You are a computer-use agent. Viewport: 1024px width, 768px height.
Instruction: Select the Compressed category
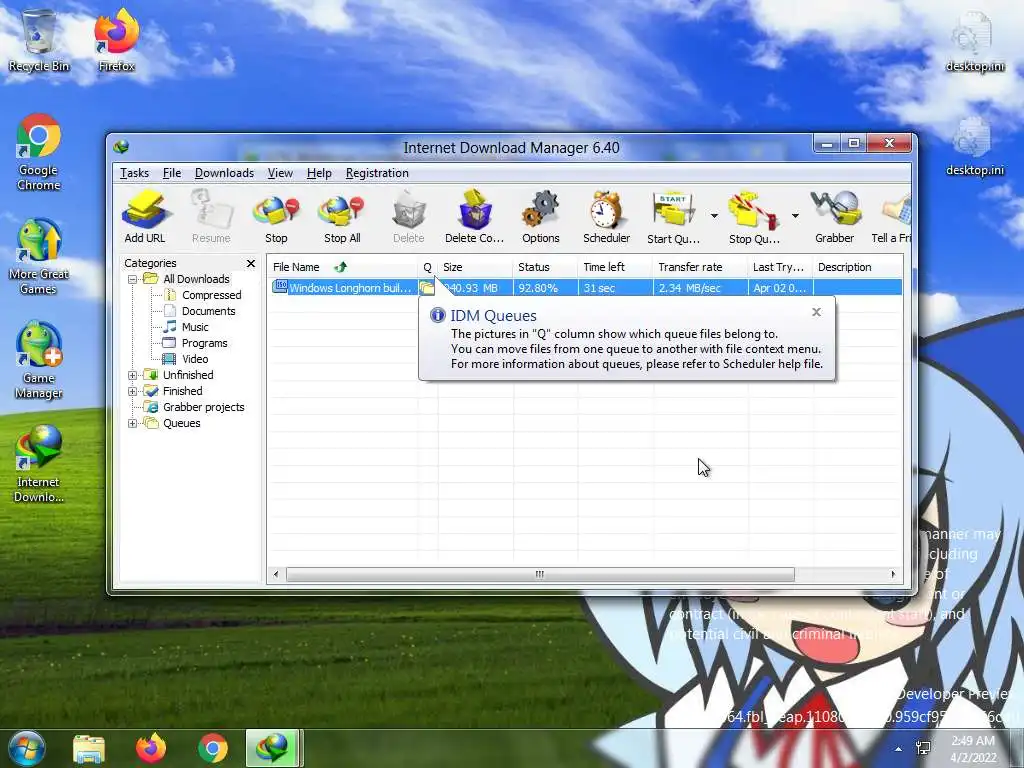[212, 295]
